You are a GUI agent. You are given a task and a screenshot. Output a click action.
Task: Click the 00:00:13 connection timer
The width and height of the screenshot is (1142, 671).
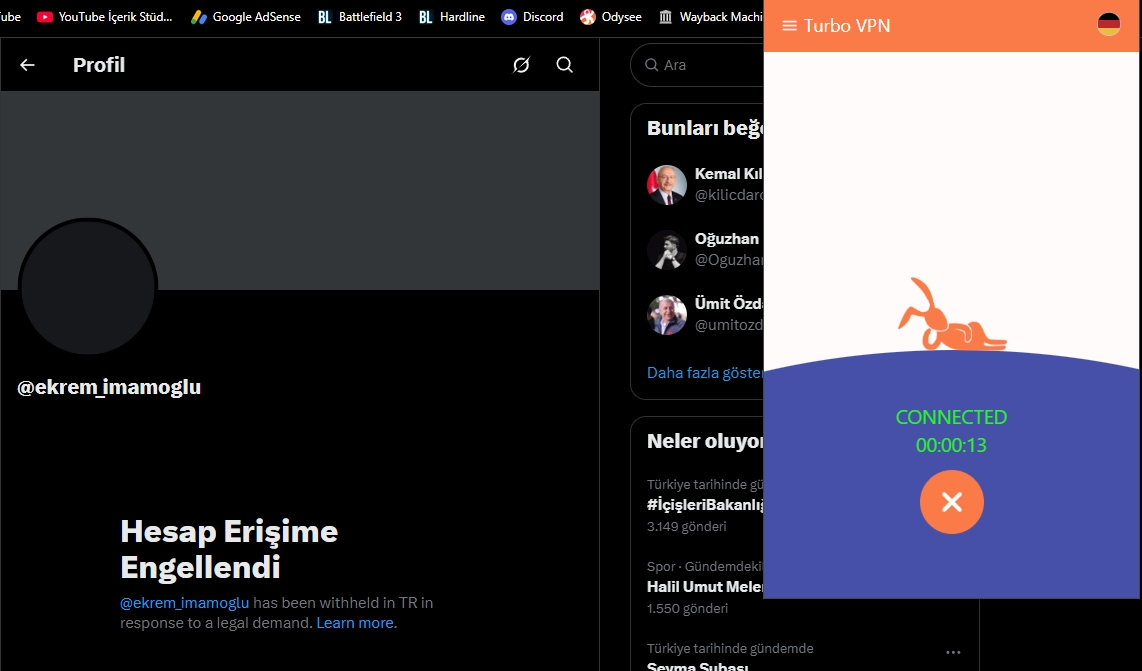pos(951,445)
